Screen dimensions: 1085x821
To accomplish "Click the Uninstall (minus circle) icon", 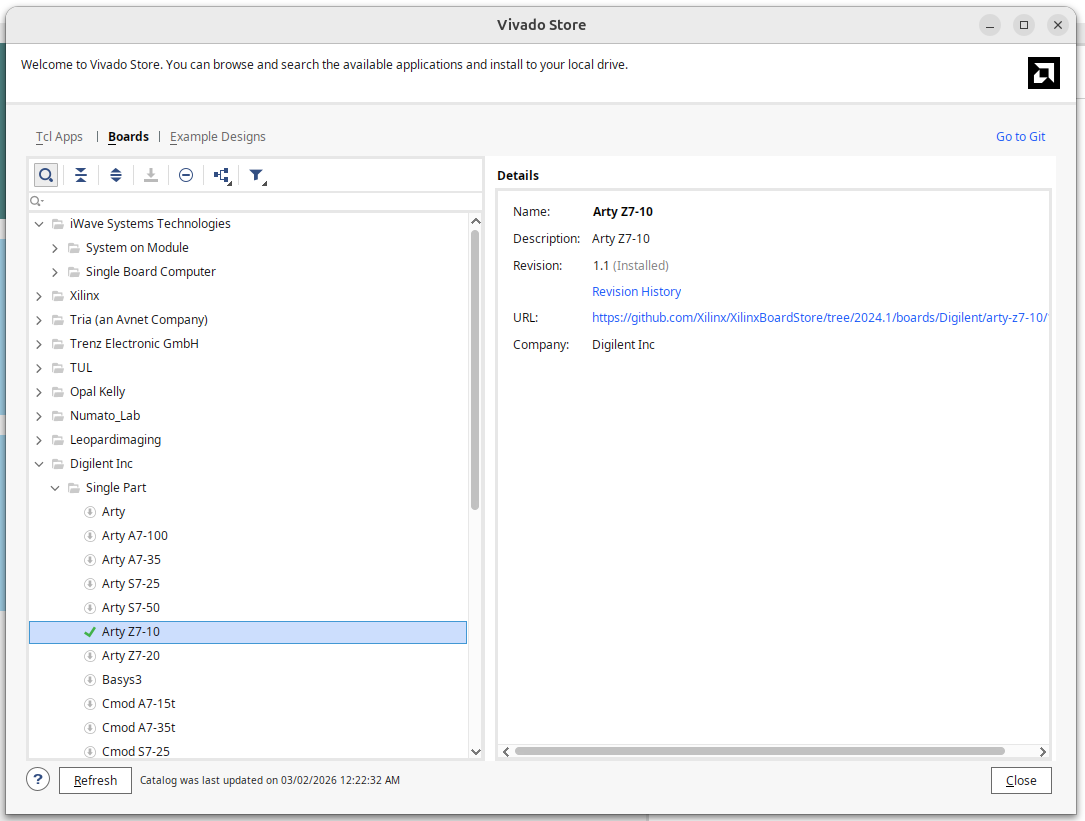I will pos(186,175).
